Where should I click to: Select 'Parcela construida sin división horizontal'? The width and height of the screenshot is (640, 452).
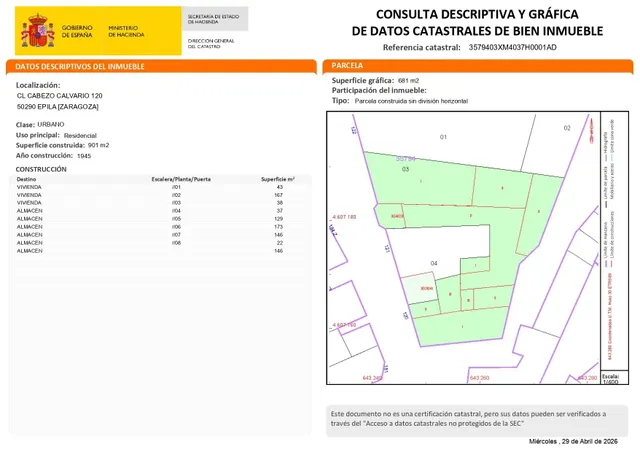point(411,101)
